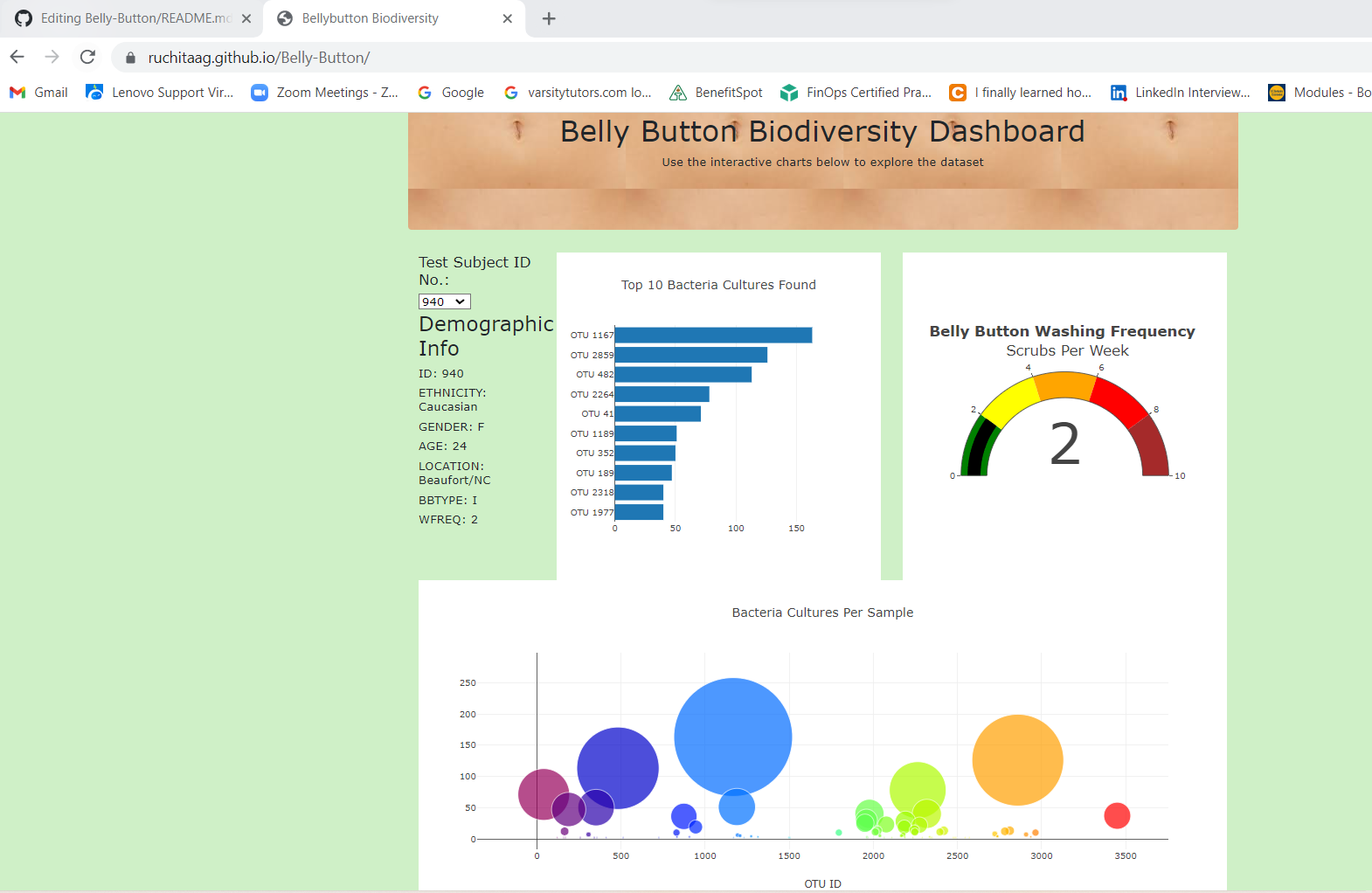Screen dimensions: 1372x893
Task: Click the orange gauge segment
Action: pyautogui.click(x=1066, y=386)
